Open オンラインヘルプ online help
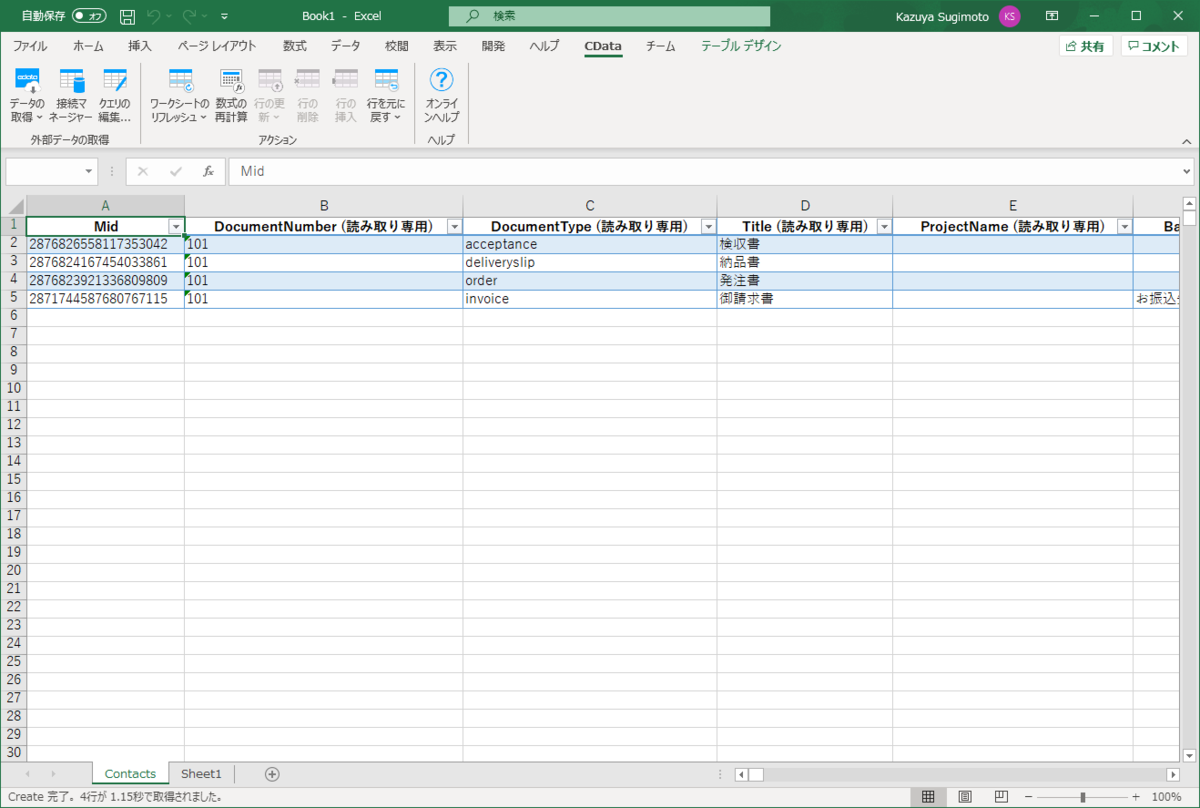This screenshot has width=1200, height=808. [441, 96]
